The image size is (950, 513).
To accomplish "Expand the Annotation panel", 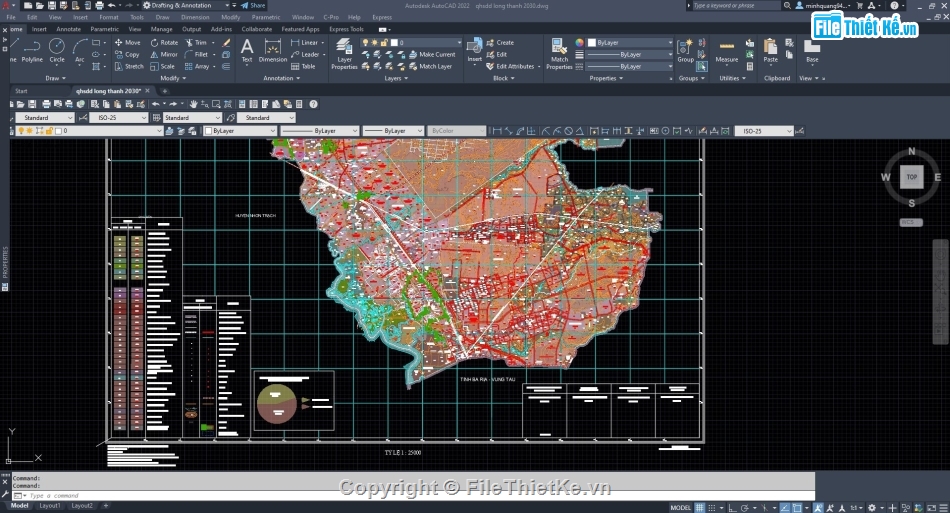I will [x=281, y=78].
